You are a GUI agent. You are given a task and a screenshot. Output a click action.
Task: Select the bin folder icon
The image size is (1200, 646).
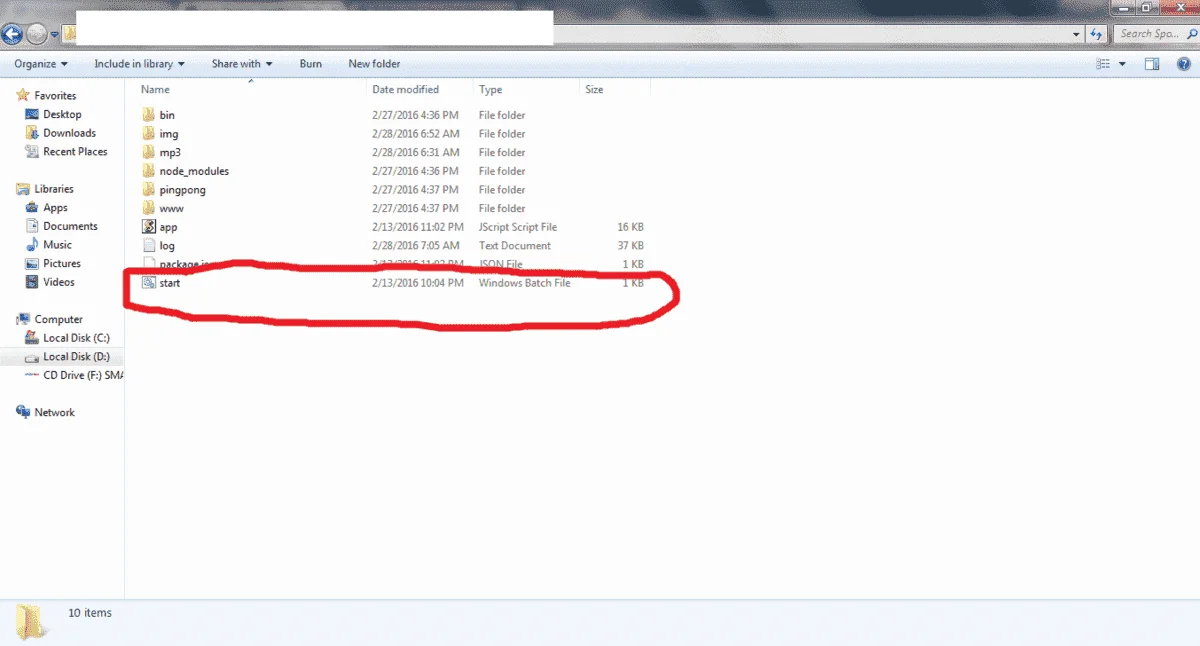tap(148, 115)
